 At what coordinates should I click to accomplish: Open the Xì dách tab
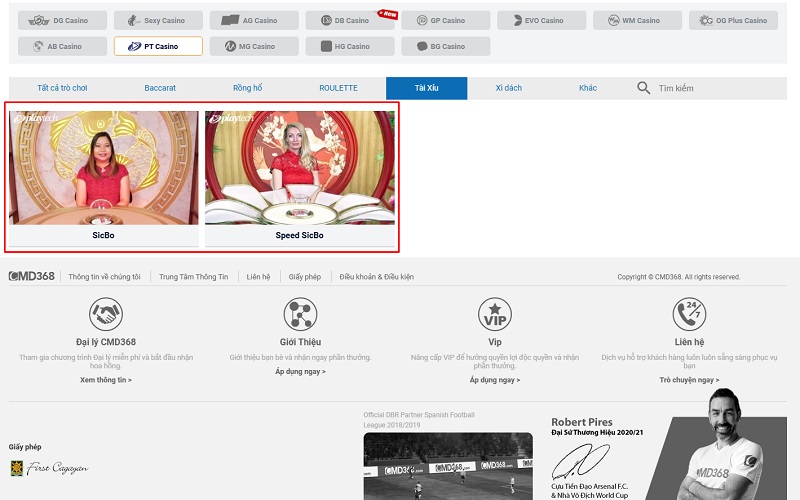coord(509,88)
